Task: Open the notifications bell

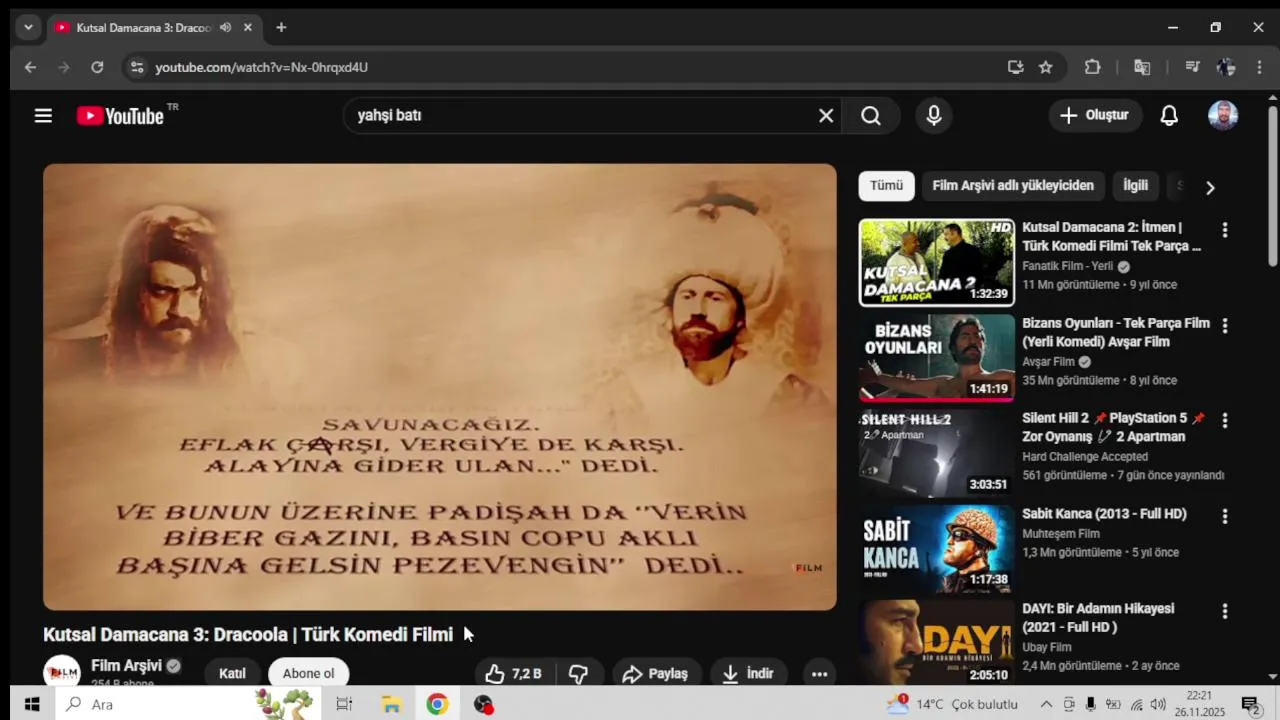Action: (1169, 116)
